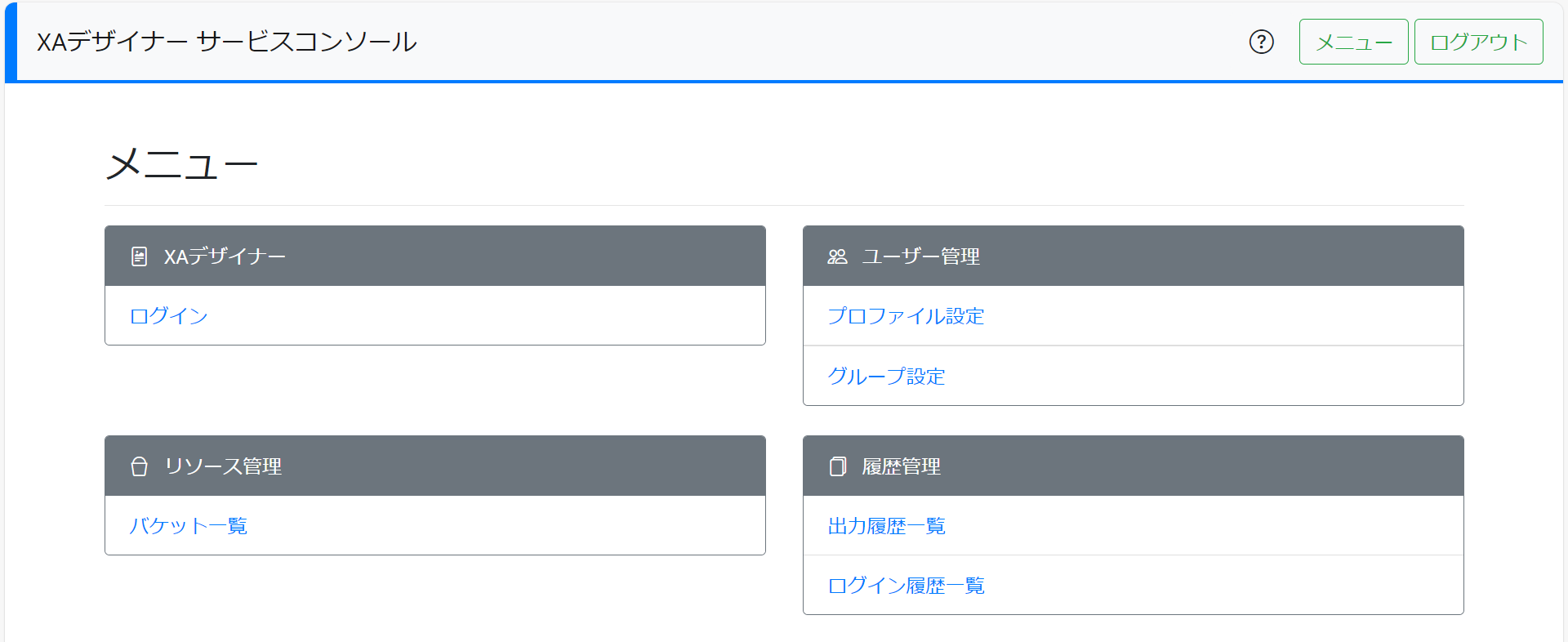The height and width of the screenshot is (642, 1568).
Task: Click the bucket icon in リソース管理 header
Action: click(140, 466)
